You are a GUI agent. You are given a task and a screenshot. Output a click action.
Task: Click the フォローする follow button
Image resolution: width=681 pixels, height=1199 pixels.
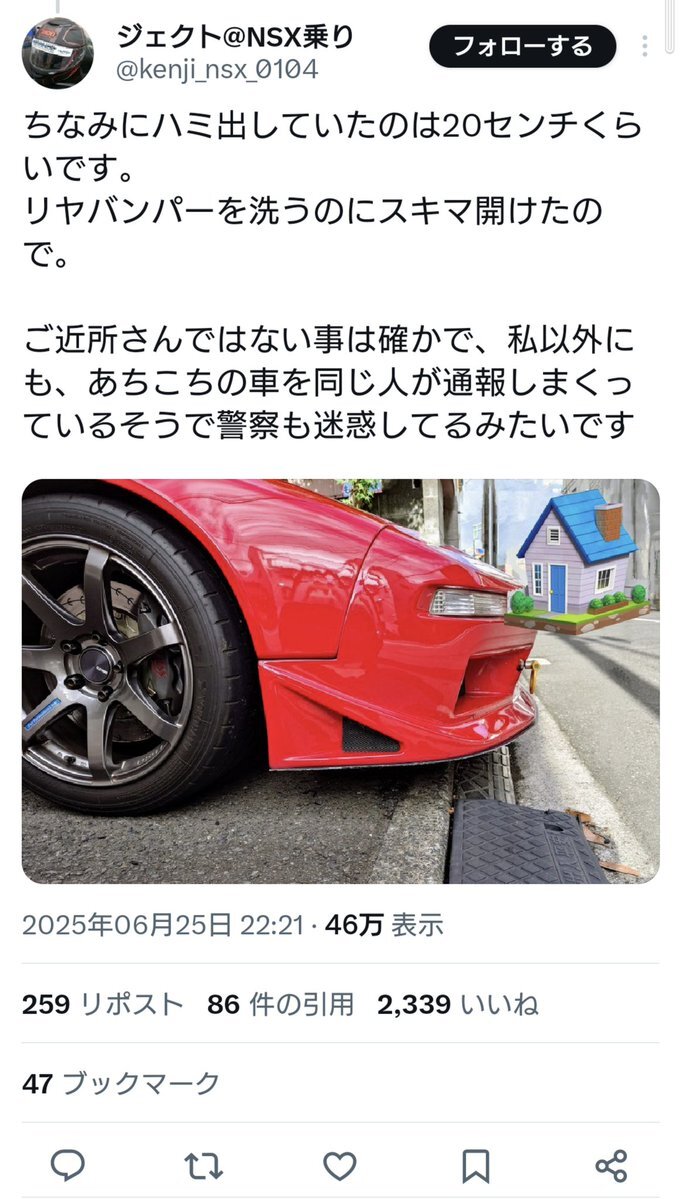pyautogui.click(x=523, y=47)
